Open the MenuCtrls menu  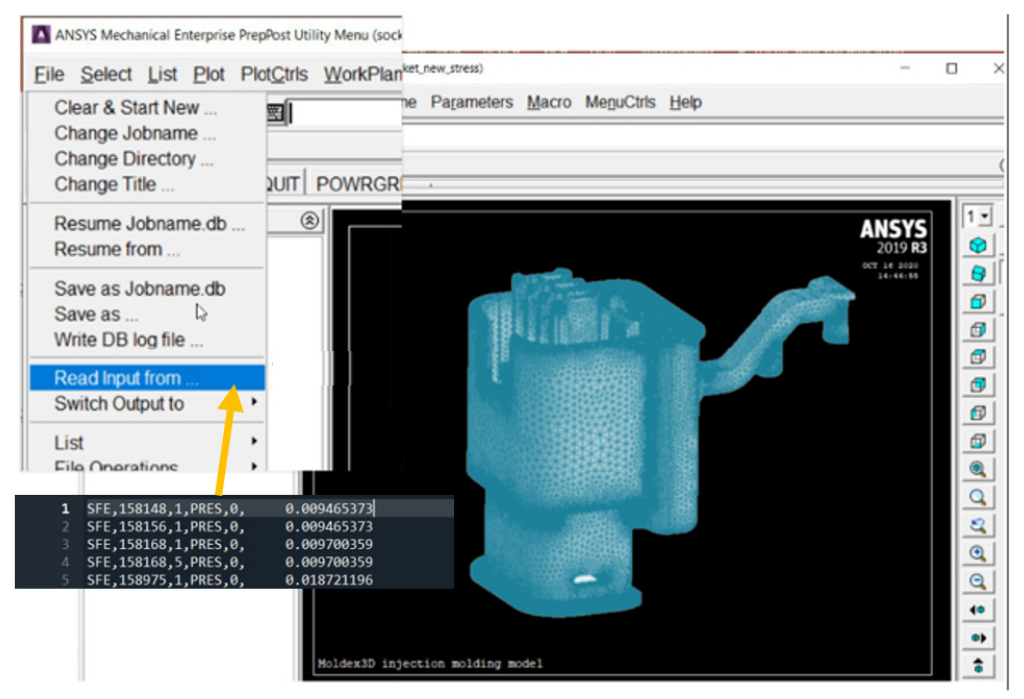click(620, 103)
